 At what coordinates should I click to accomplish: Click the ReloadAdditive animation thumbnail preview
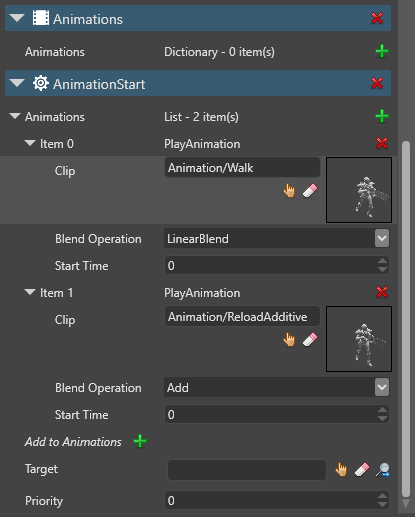coord(359,339)
